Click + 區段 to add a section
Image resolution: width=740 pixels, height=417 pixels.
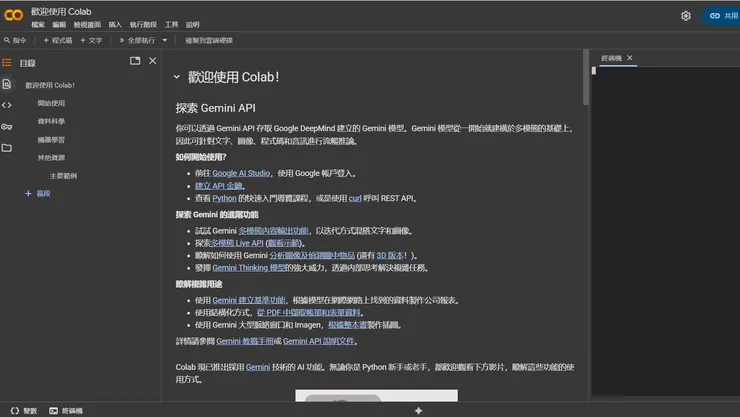[x=38, y=193]
